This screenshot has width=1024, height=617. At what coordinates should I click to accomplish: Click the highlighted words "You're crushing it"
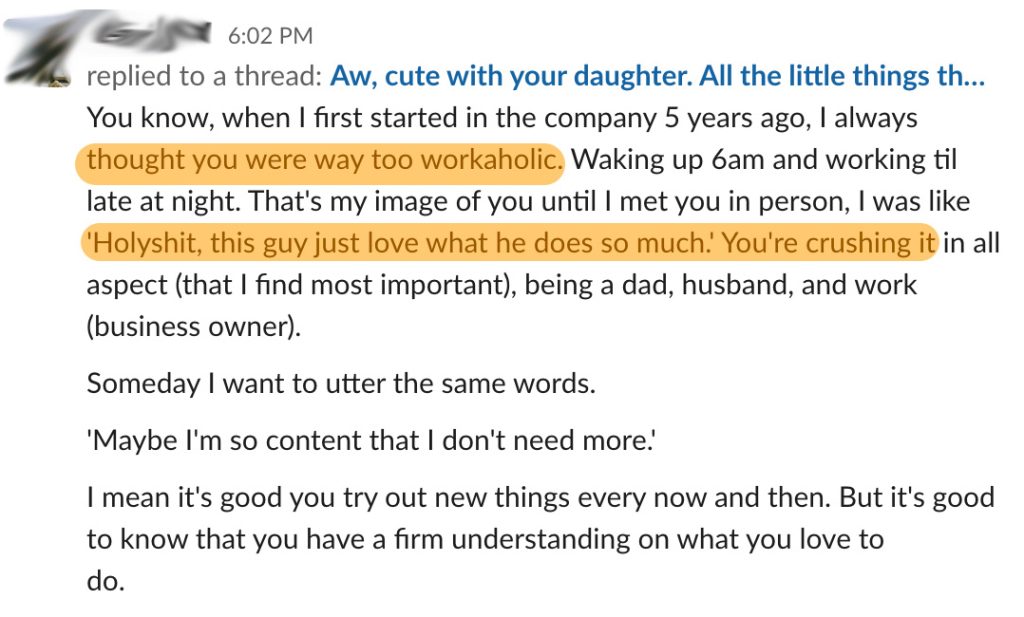828,243
